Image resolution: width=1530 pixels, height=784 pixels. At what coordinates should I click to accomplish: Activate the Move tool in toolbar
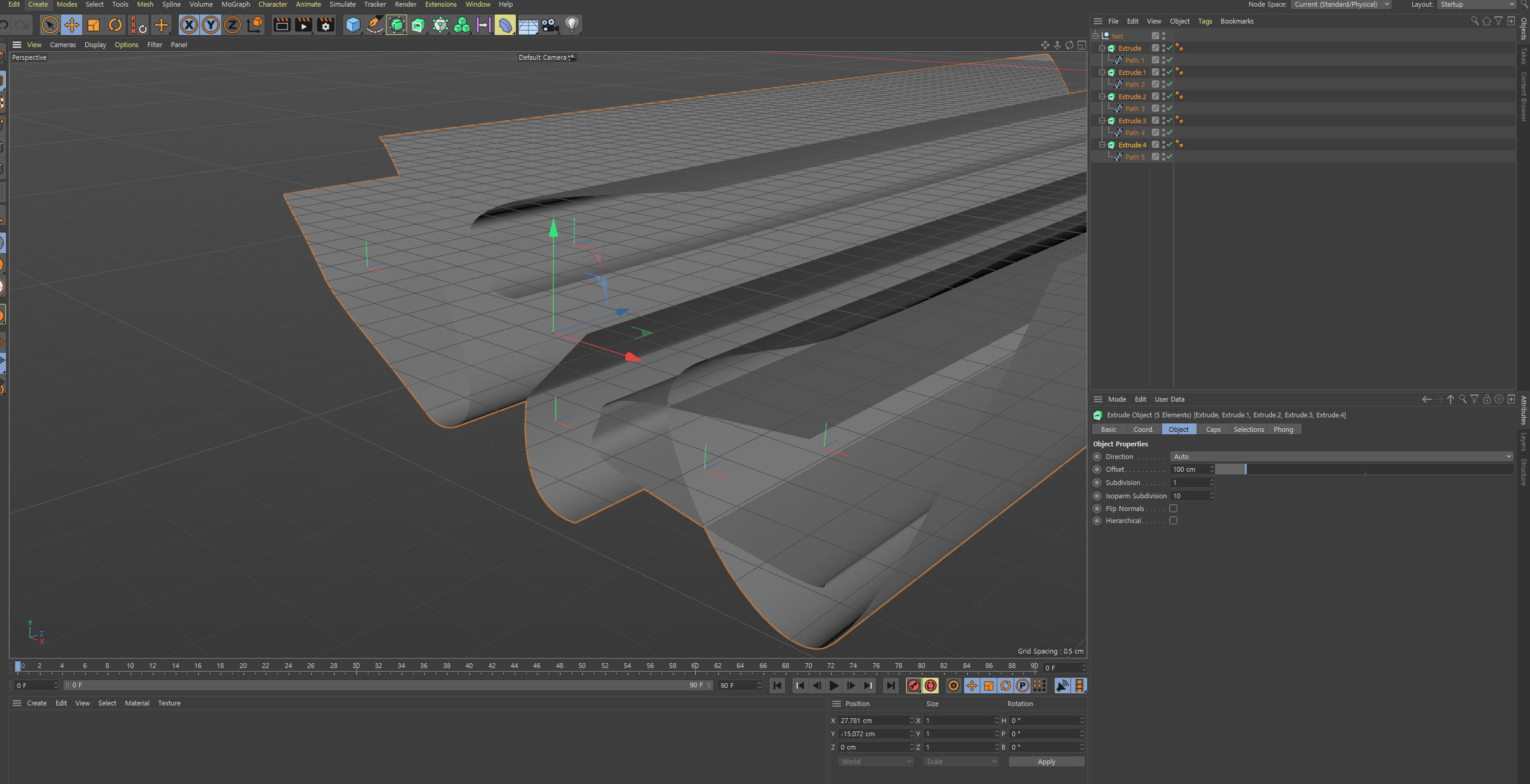(71, 25)
